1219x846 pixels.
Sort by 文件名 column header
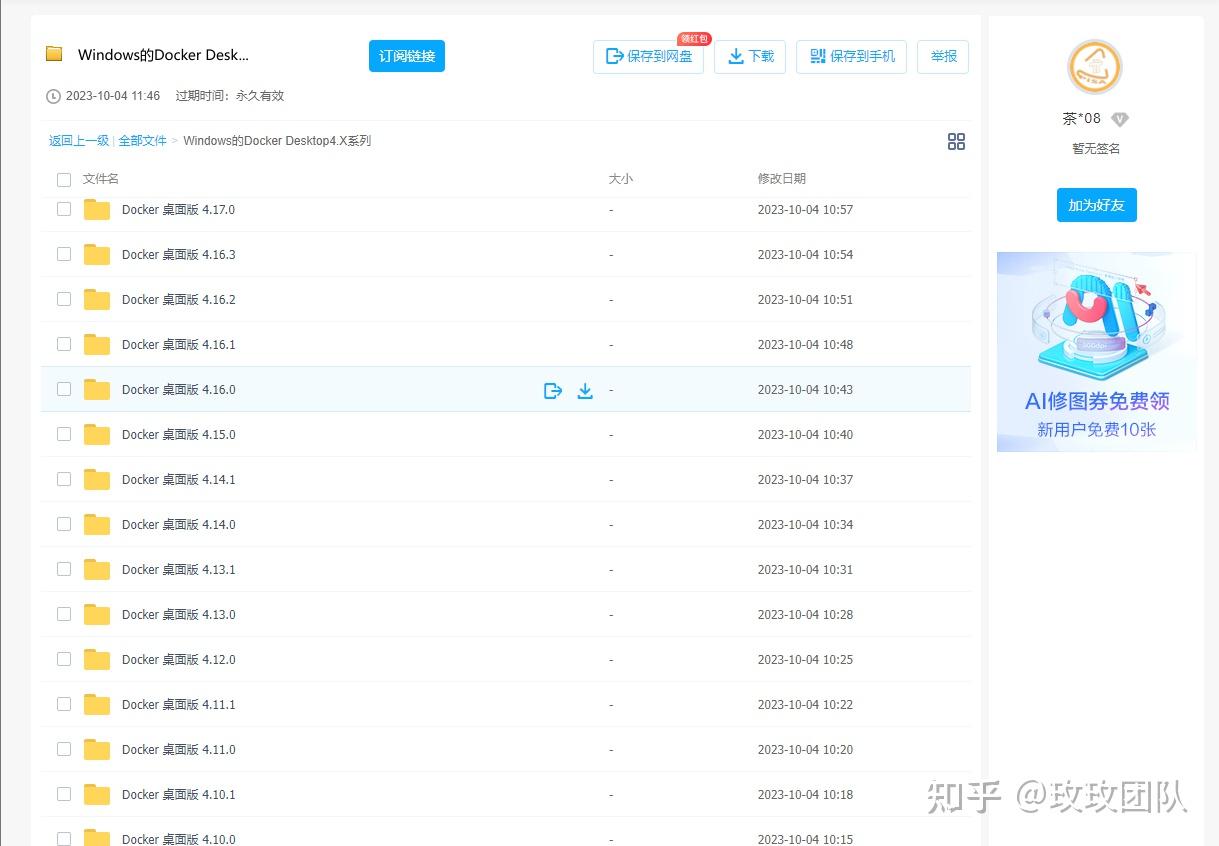pos(101,179)
